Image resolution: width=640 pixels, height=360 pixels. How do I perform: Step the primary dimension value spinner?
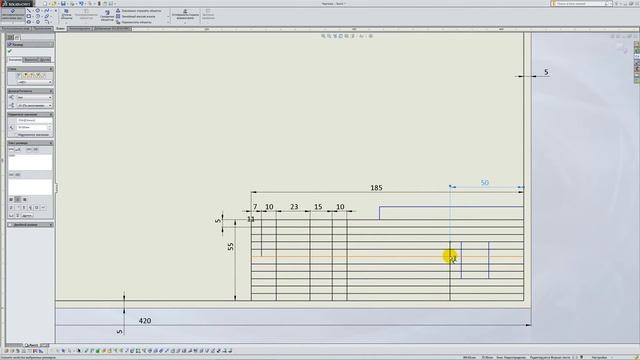[50, 127]
